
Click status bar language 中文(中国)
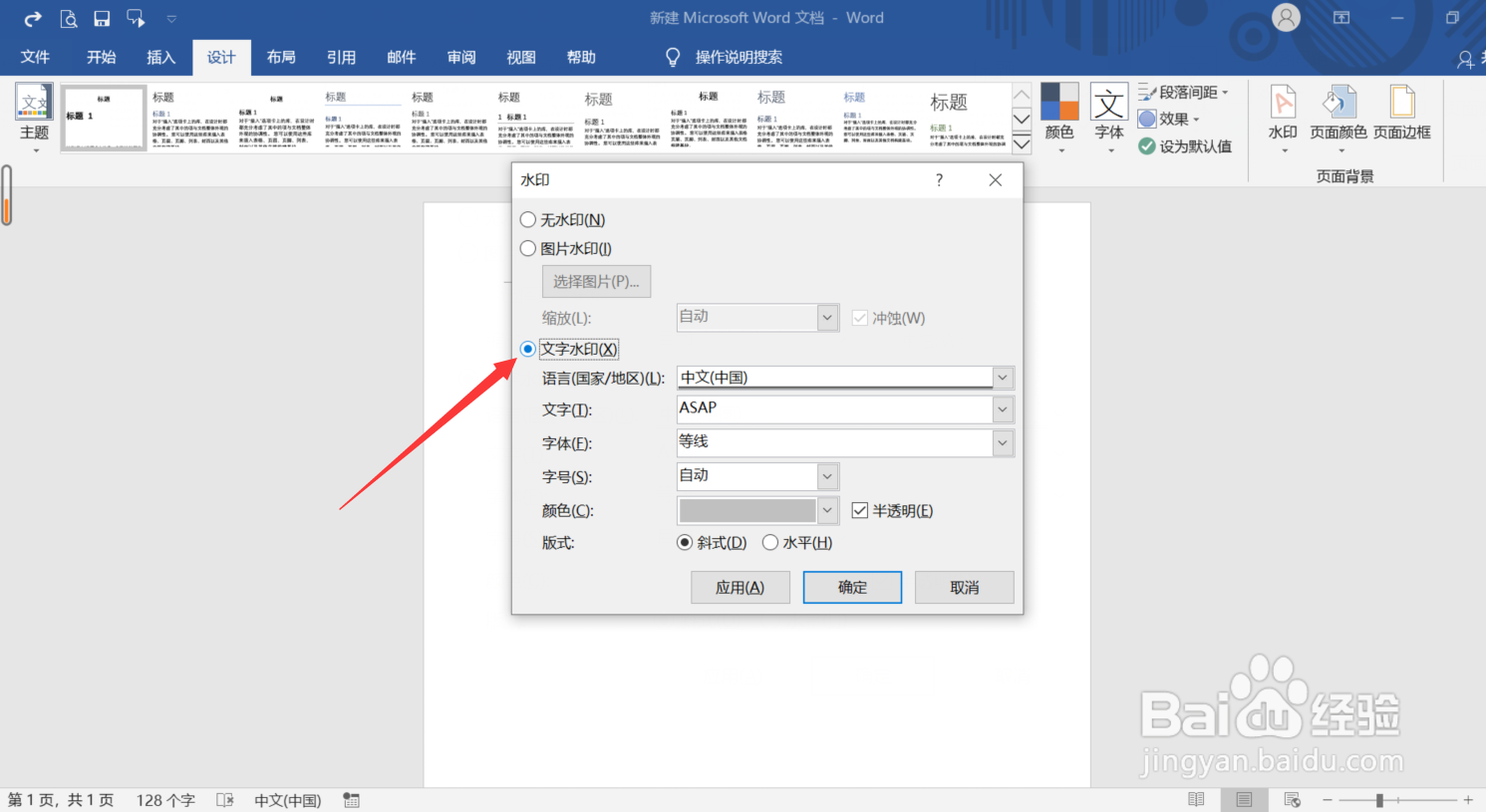(x=288, y=800)
